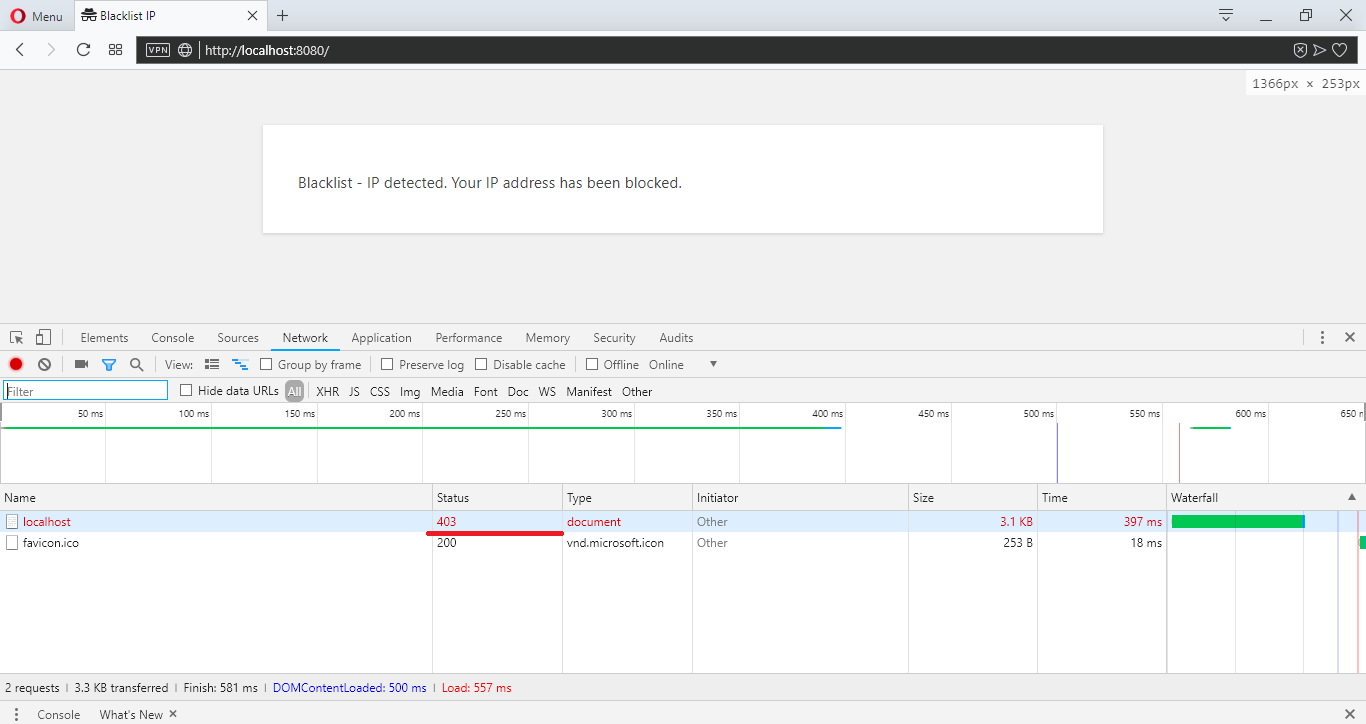Switch to large request rows view icon
Viewport: 1366px width, 724px height.
point(212,365)
